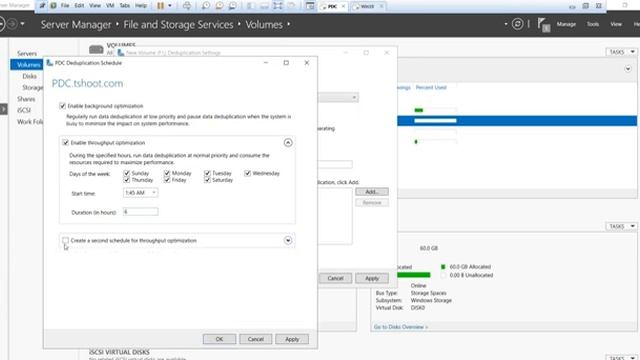
Task: Open the Server Manager Manage menu
Action: tap(566, 24)
